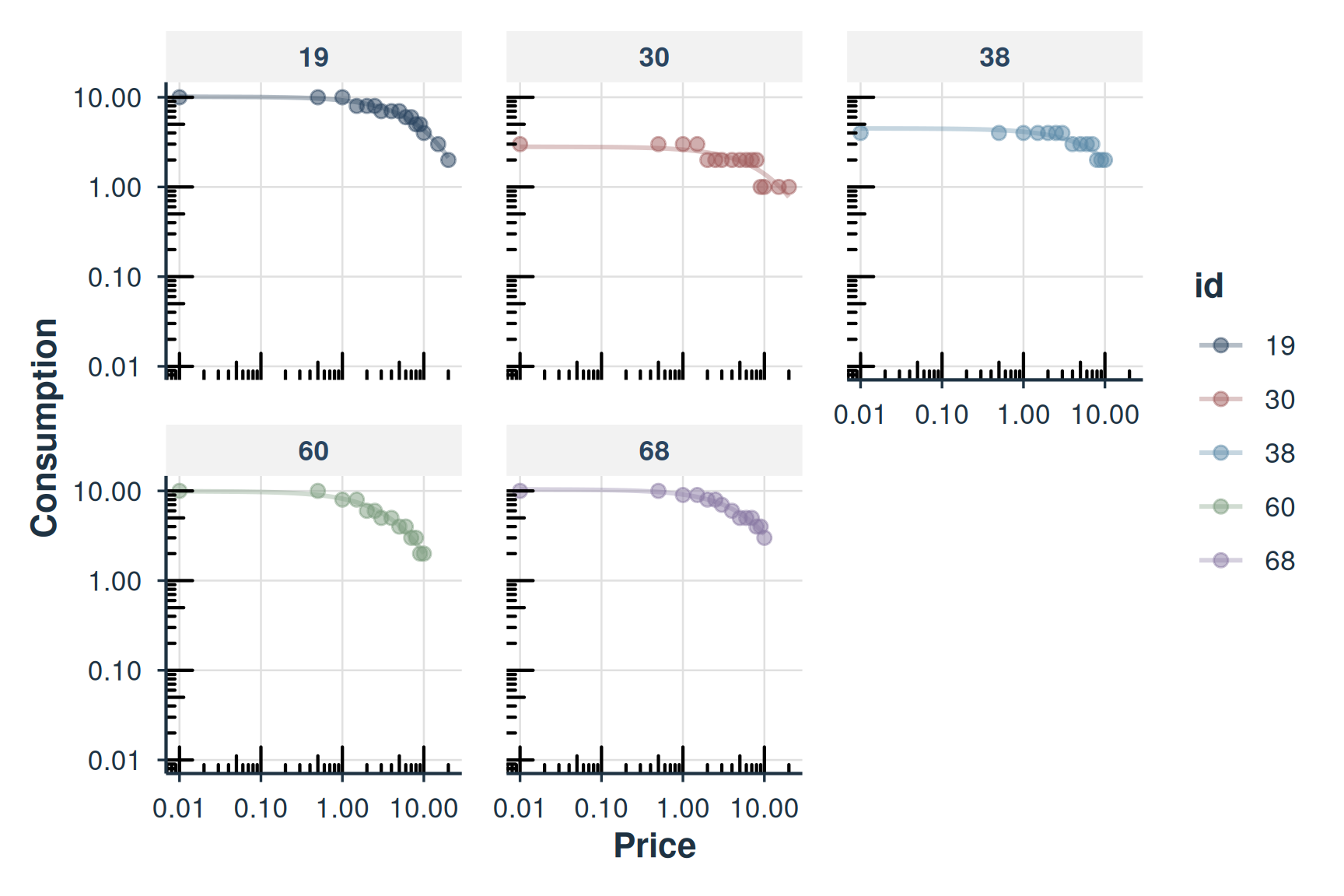Click the Consumption y-axis title
Image resolution: width=1344 pixels, height=896 pixels.
click(44, 427)
